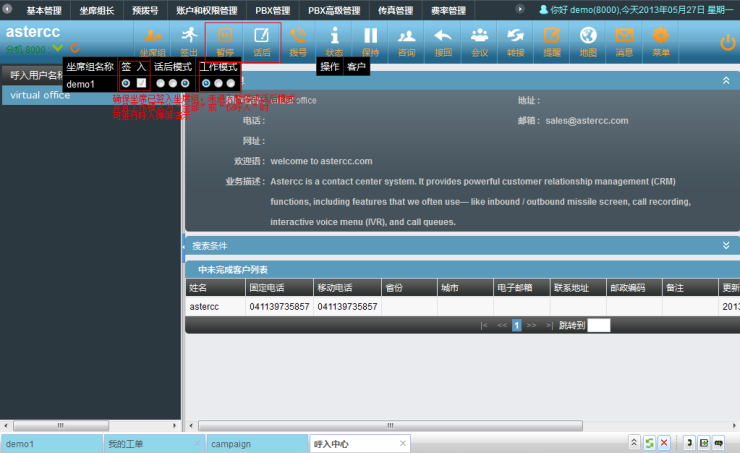Screen dimensions: 740x453
Task: Collapse the virtual office info panel
Action: pos(726,79)
